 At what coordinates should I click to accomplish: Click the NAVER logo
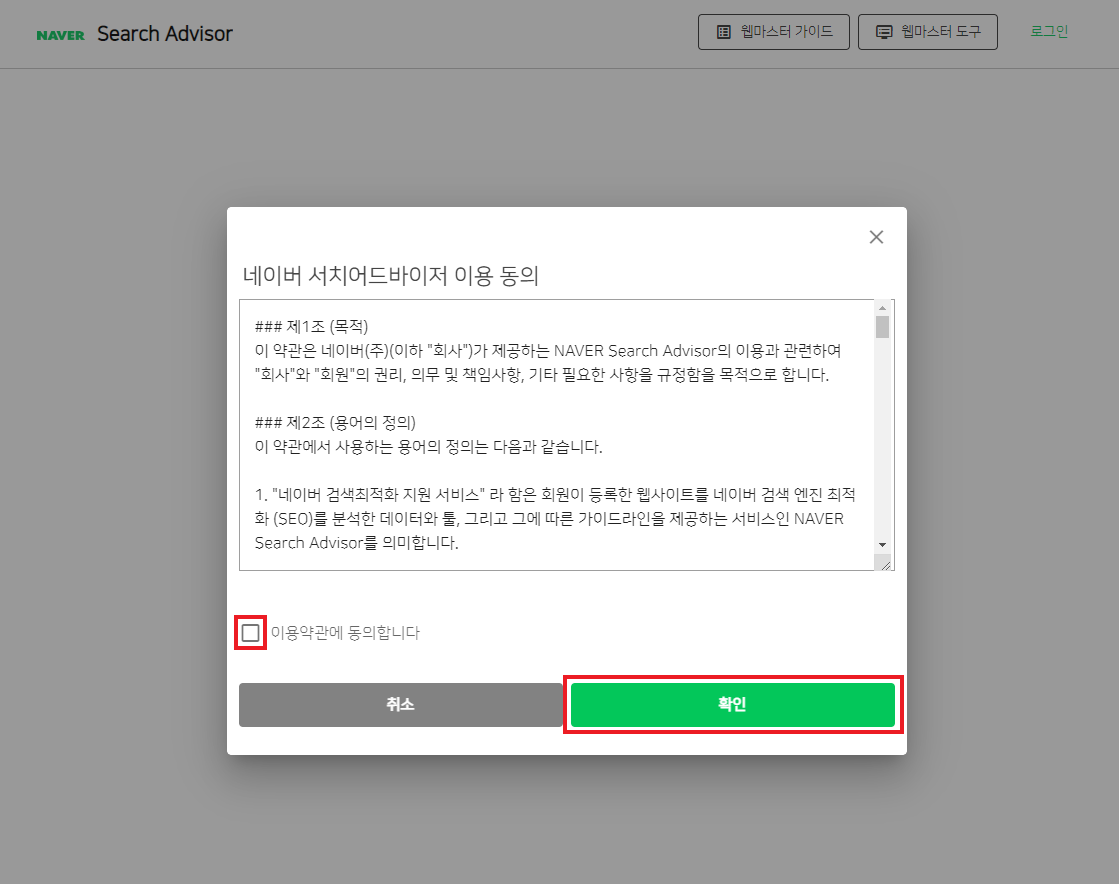point(61,35)
